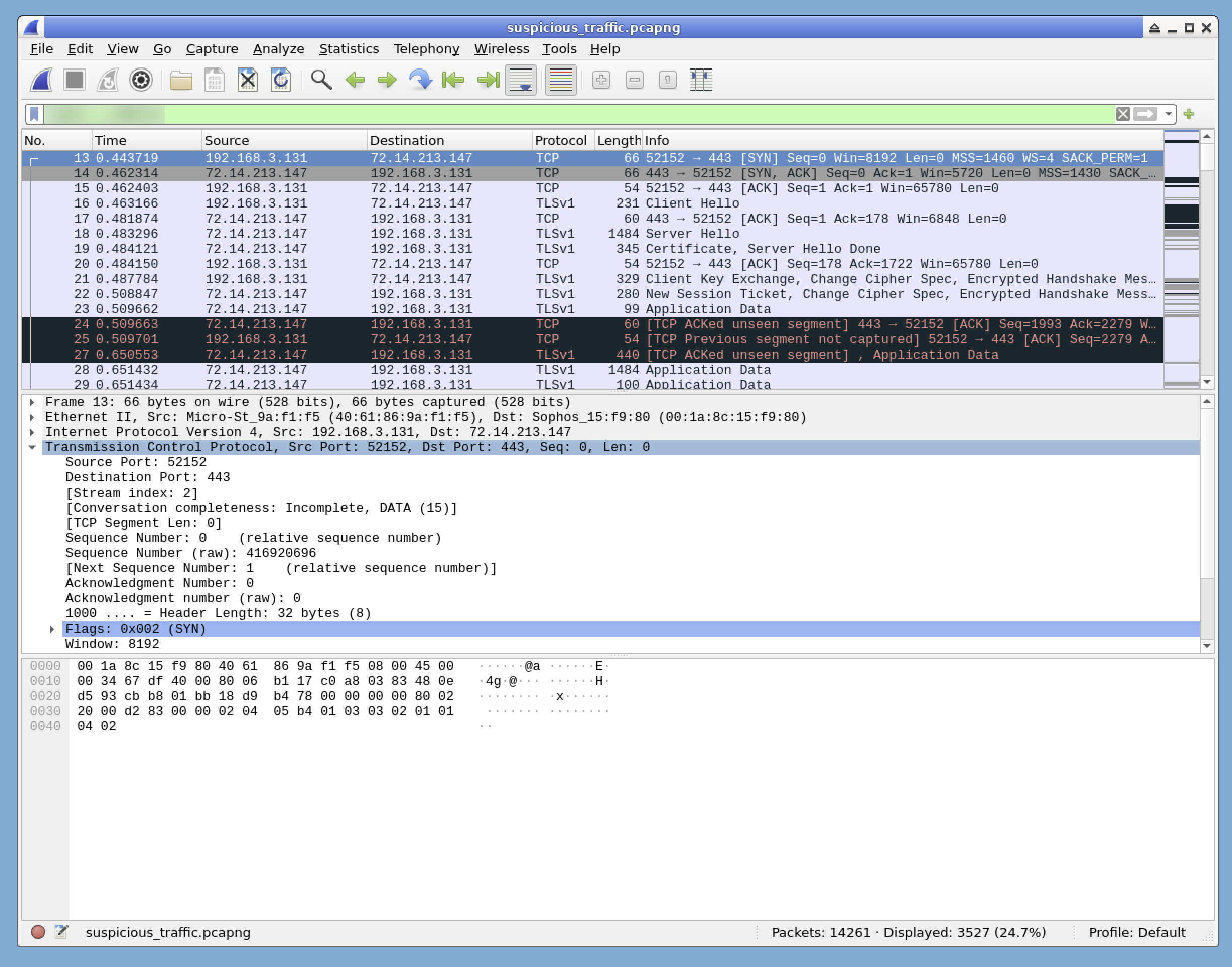Reset text to normal size icon

(x=668, y=80)
